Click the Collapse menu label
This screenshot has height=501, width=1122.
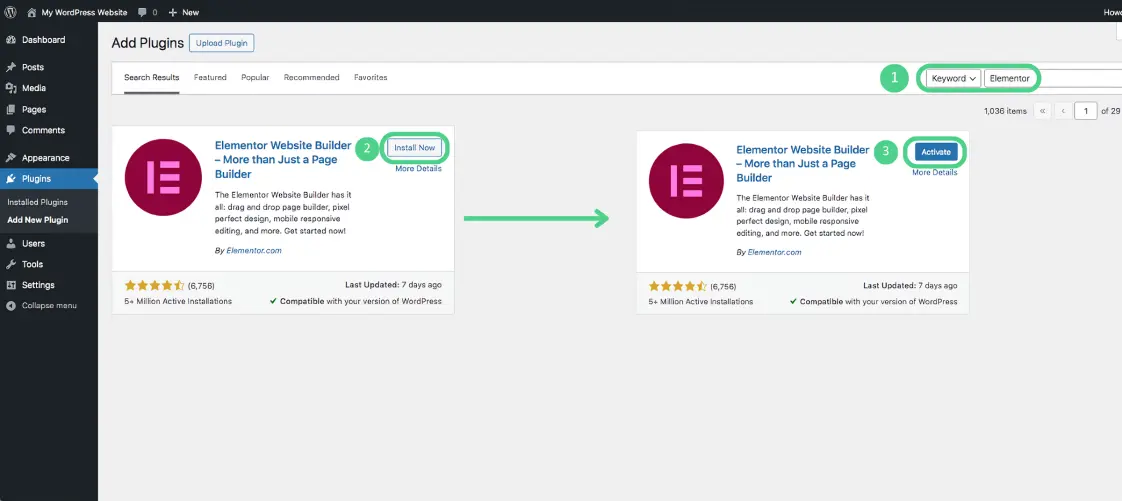click(x=49, y=306)
